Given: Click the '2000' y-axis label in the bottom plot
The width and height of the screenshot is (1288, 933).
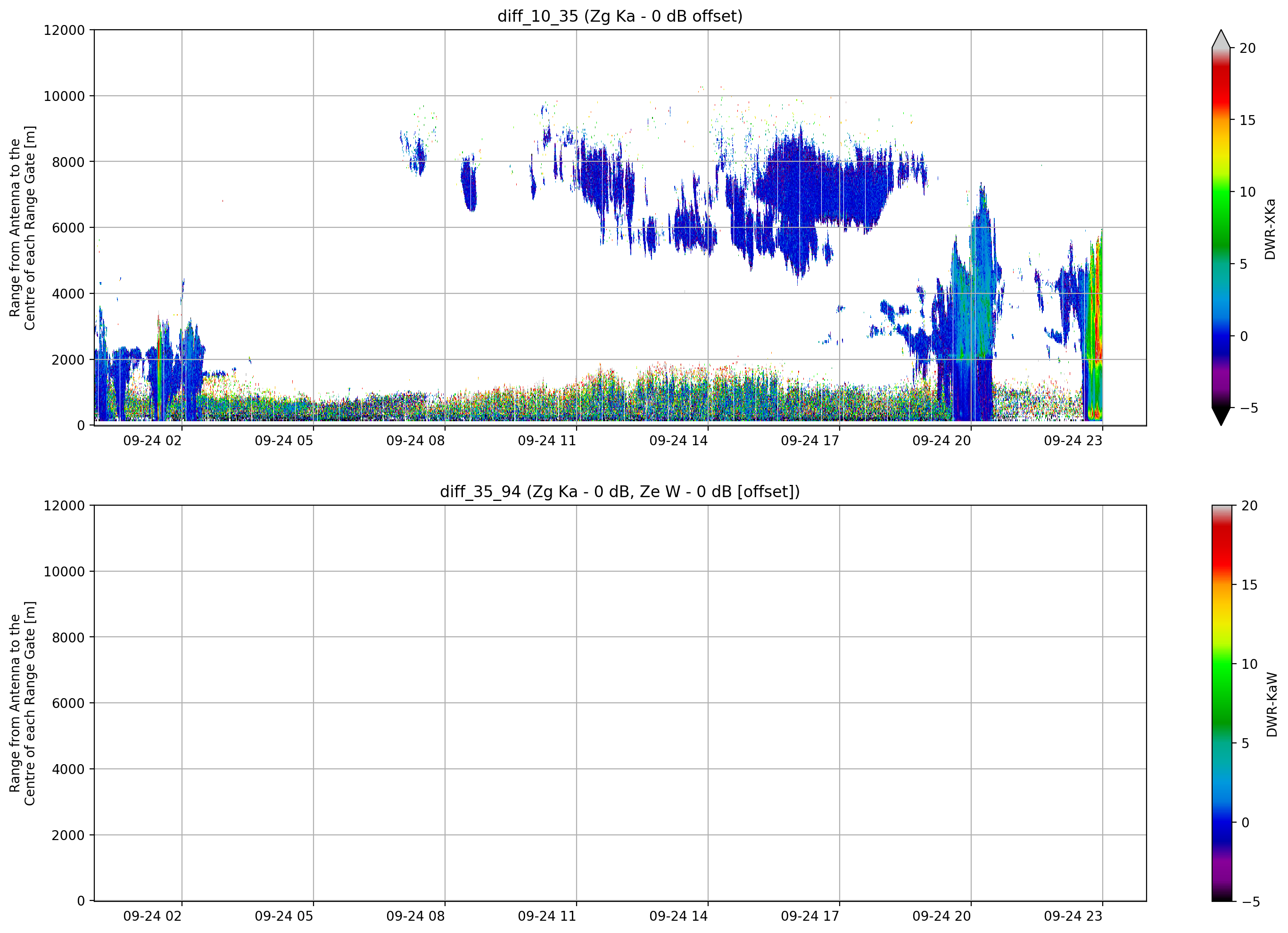Looking at the screenshot, I should point(68,835).
